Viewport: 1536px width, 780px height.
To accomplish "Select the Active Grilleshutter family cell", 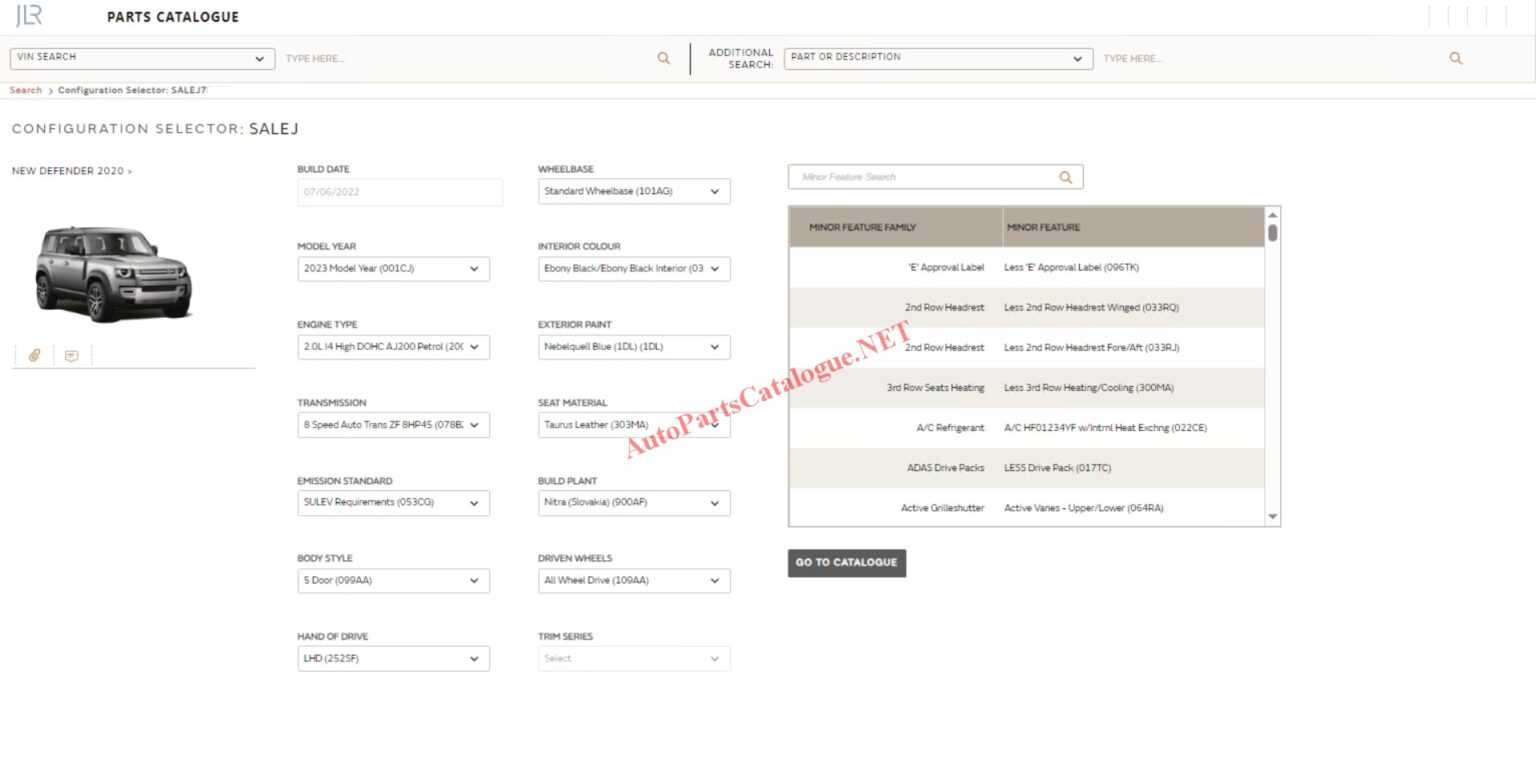I will pyautogui.click(x=943, y=508).
